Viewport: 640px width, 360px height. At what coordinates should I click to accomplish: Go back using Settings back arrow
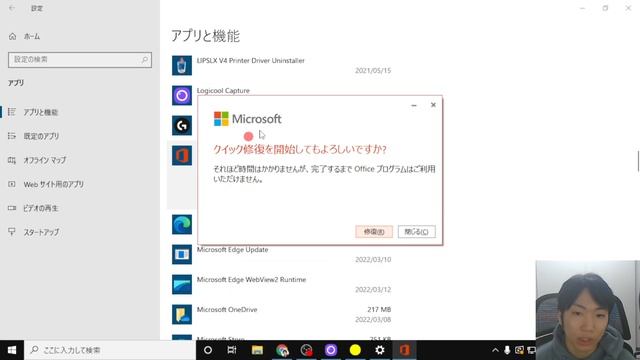(x=12, y=8)
